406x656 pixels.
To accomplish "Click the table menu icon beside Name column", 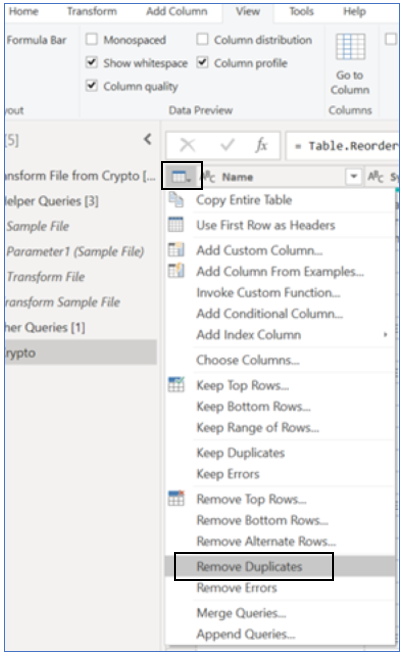I will (182, 177).
